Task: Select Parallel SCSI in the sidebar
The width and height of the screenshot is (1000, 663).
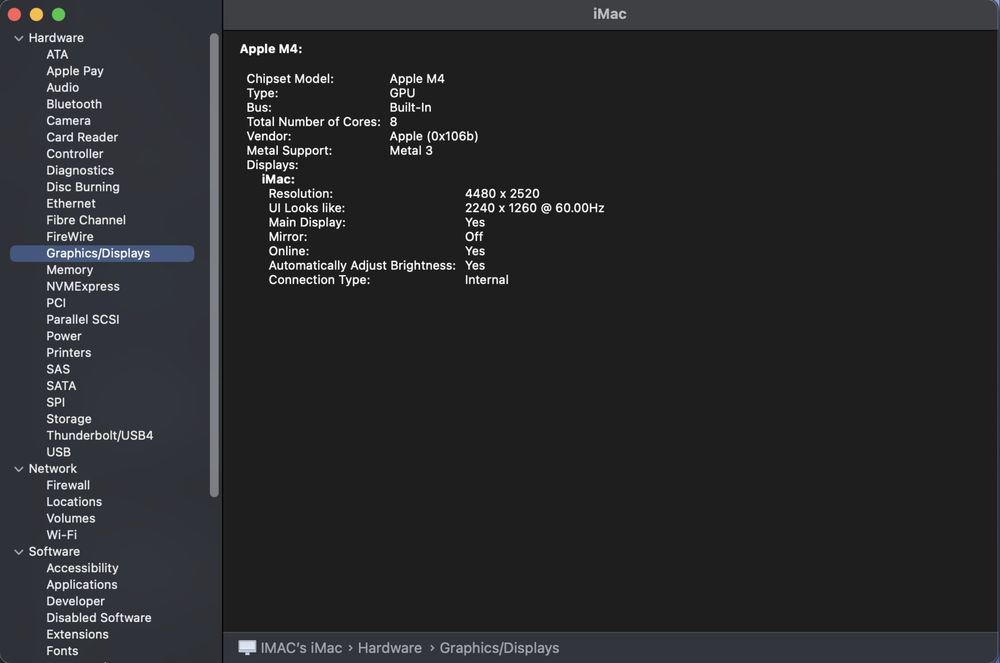Action: click(83, 320)
